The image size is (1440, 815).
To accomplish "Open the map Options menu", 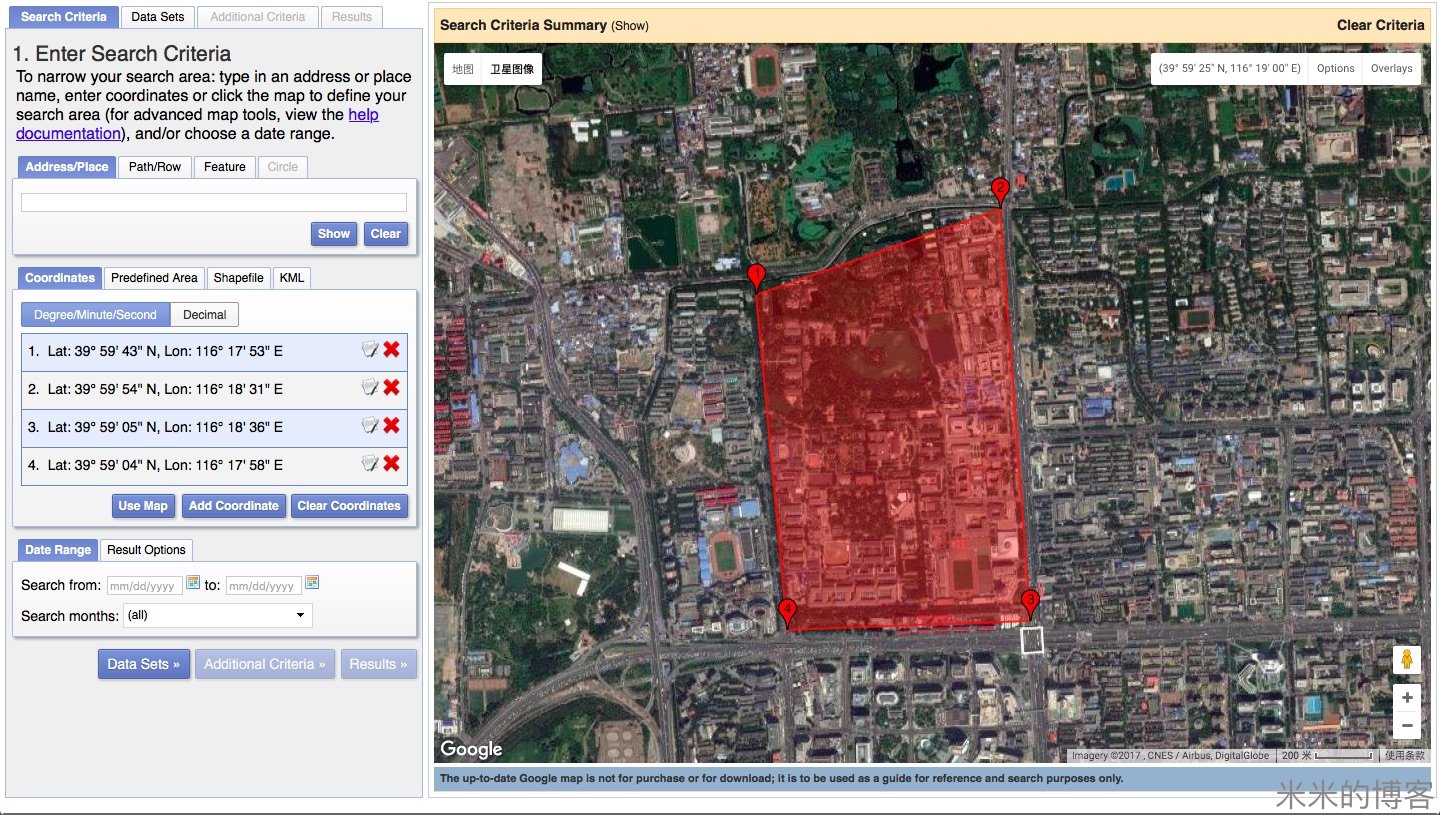I will pos(1335,69).
